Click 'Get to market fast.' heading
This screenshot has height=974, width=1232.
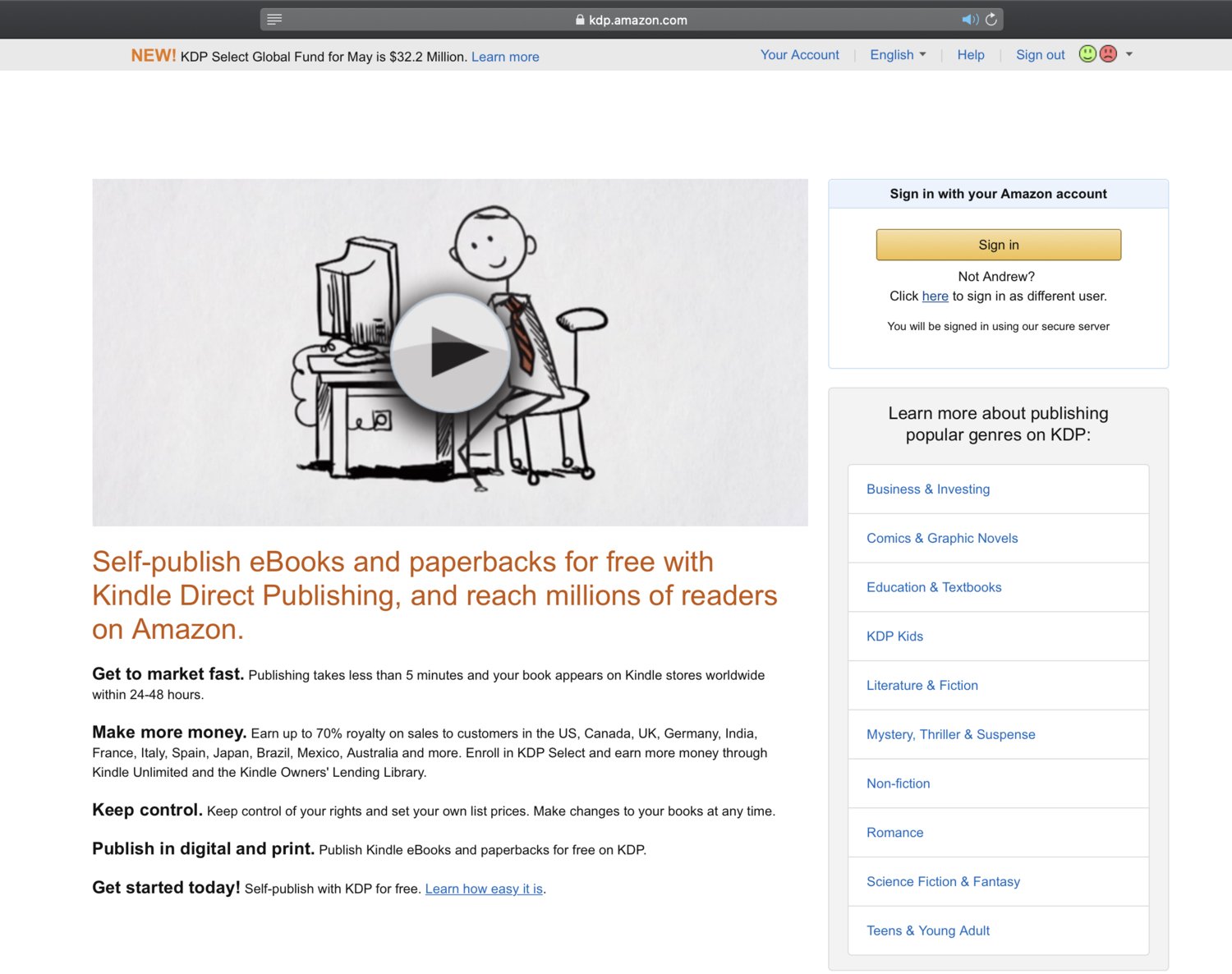pos(168,674)
